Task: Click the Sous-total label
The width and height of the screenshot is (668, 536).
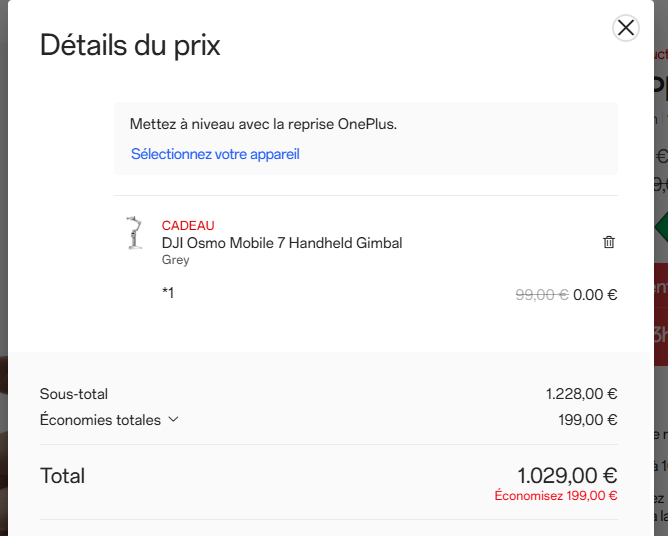Action: [74, 394]
